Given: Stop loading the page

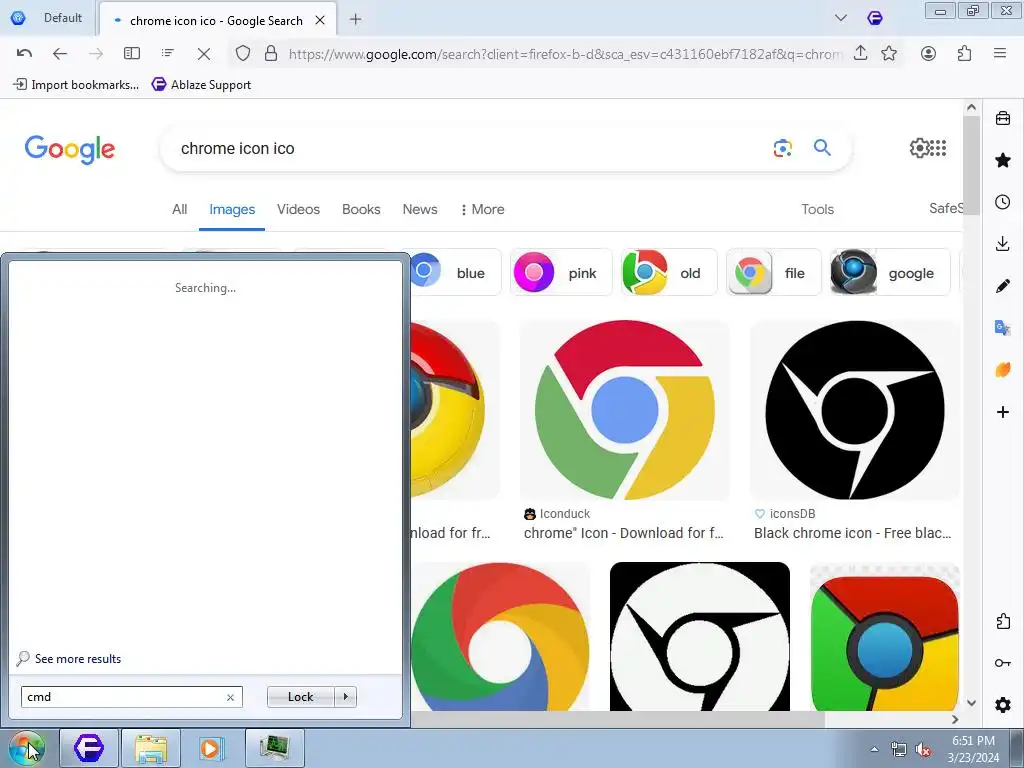Looking at the screenshot, I should click(x=204, y=54).
